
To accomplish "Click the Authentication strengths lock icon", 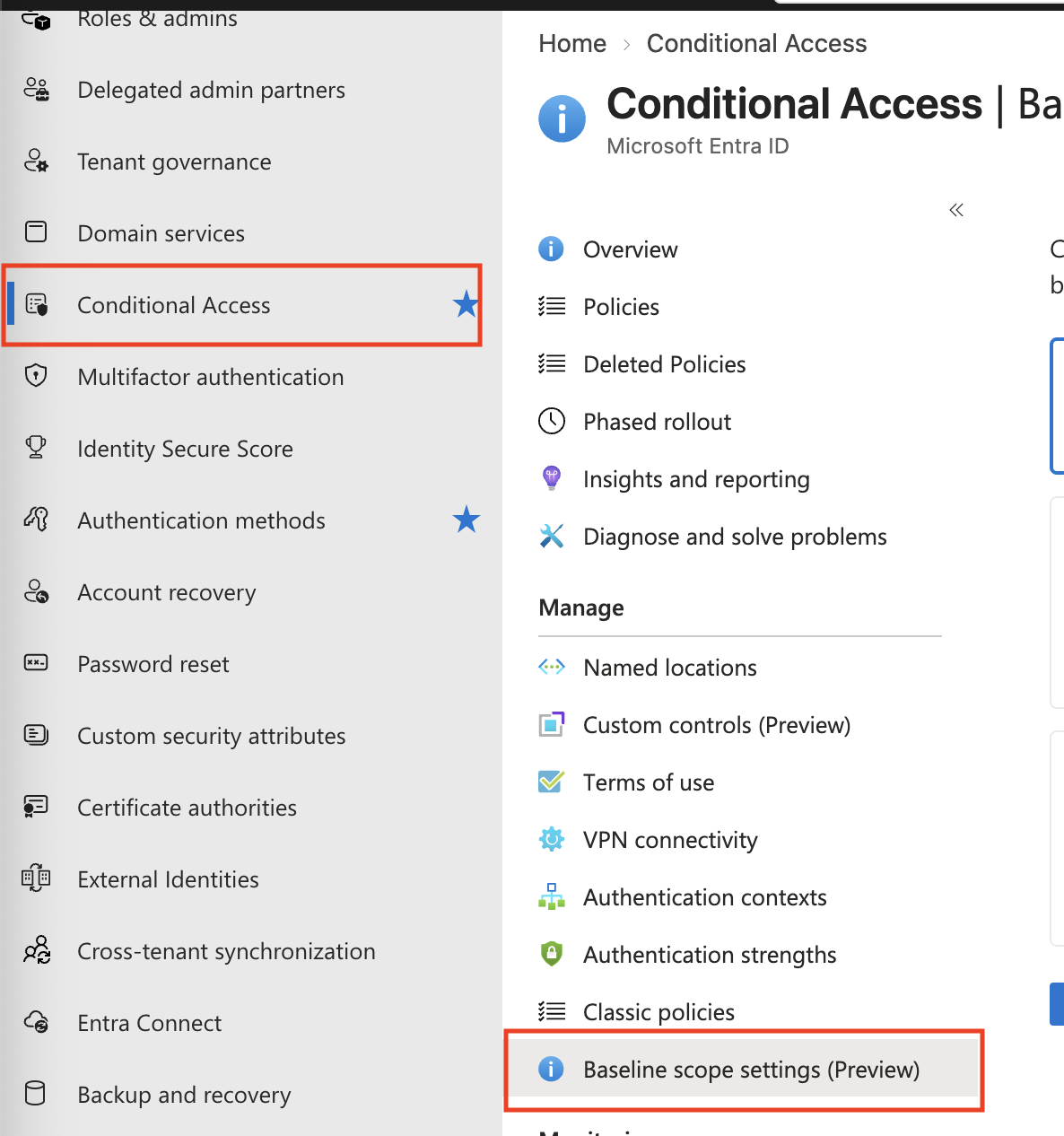I will pos(552,953).
